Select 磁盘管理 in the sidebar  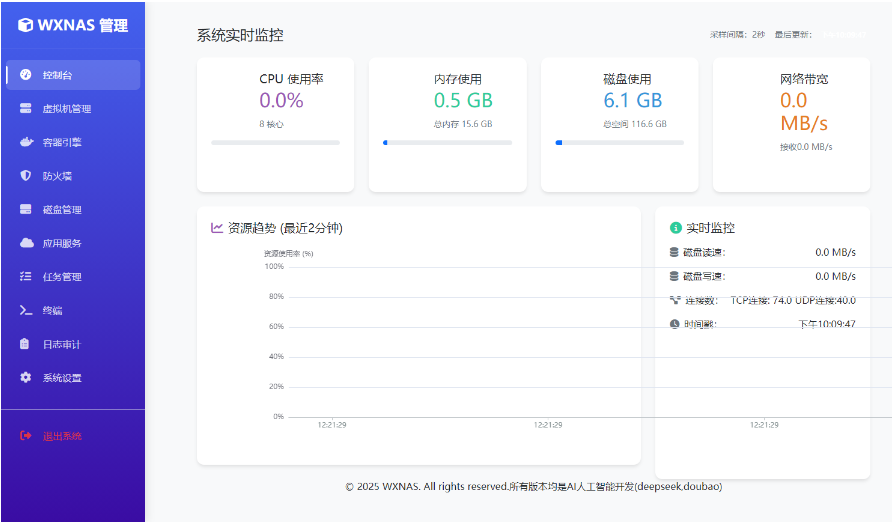click(x=73, y=209)
